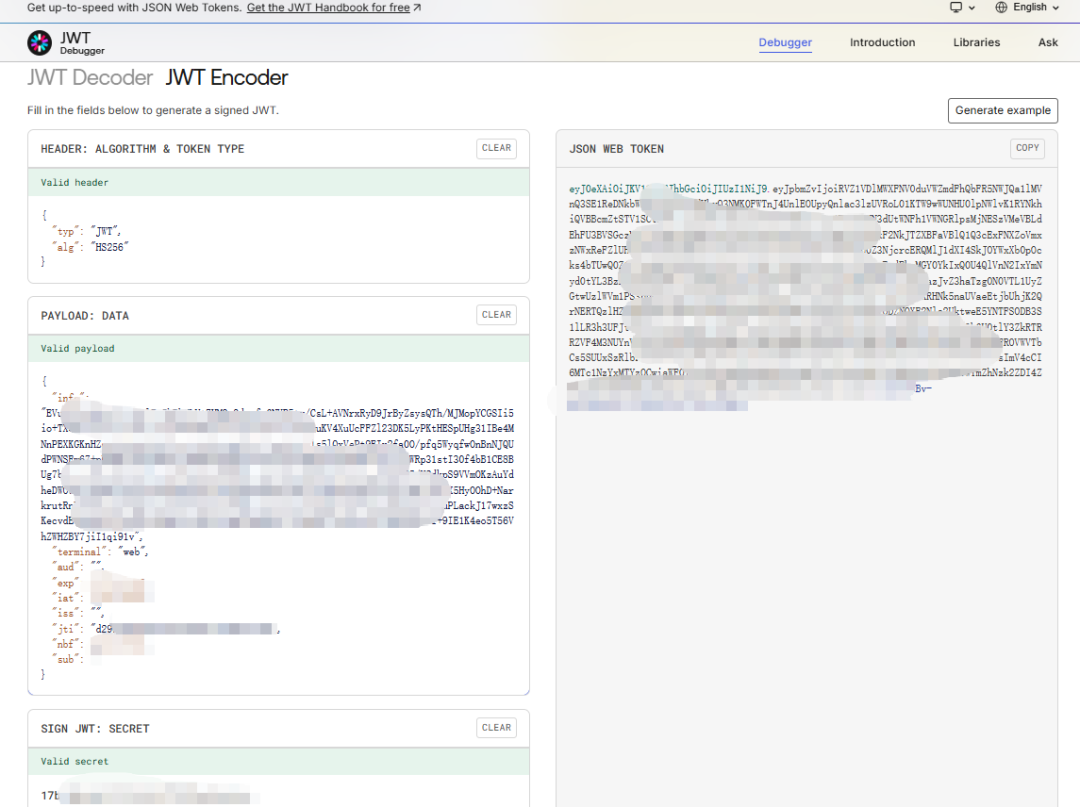This screenshot has width=1080, height=807.
Task: Click the "terminal": "web" line
Action: [100, 552]
